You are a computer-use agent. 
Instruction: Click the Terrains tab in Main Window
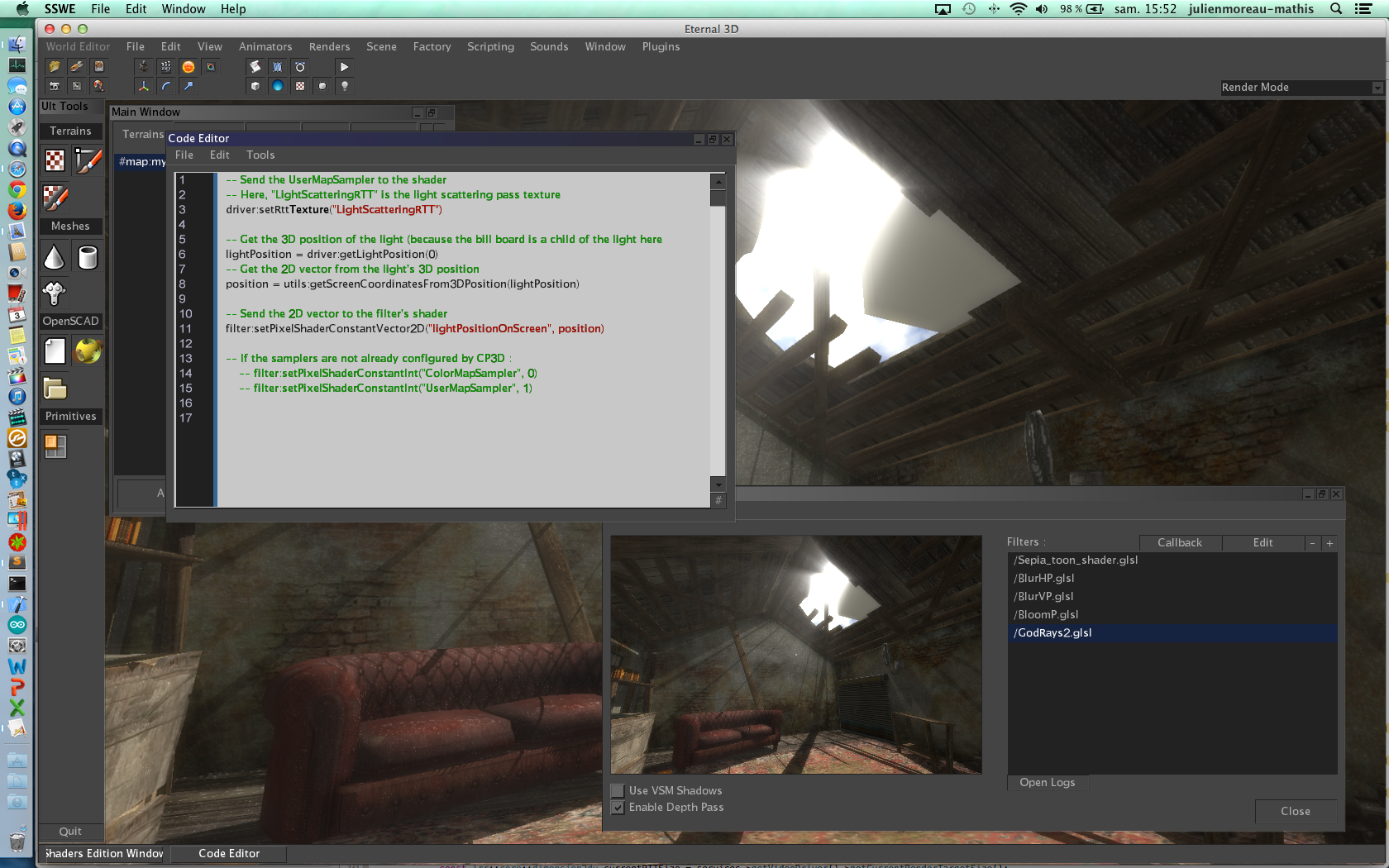tap(142, 134)
